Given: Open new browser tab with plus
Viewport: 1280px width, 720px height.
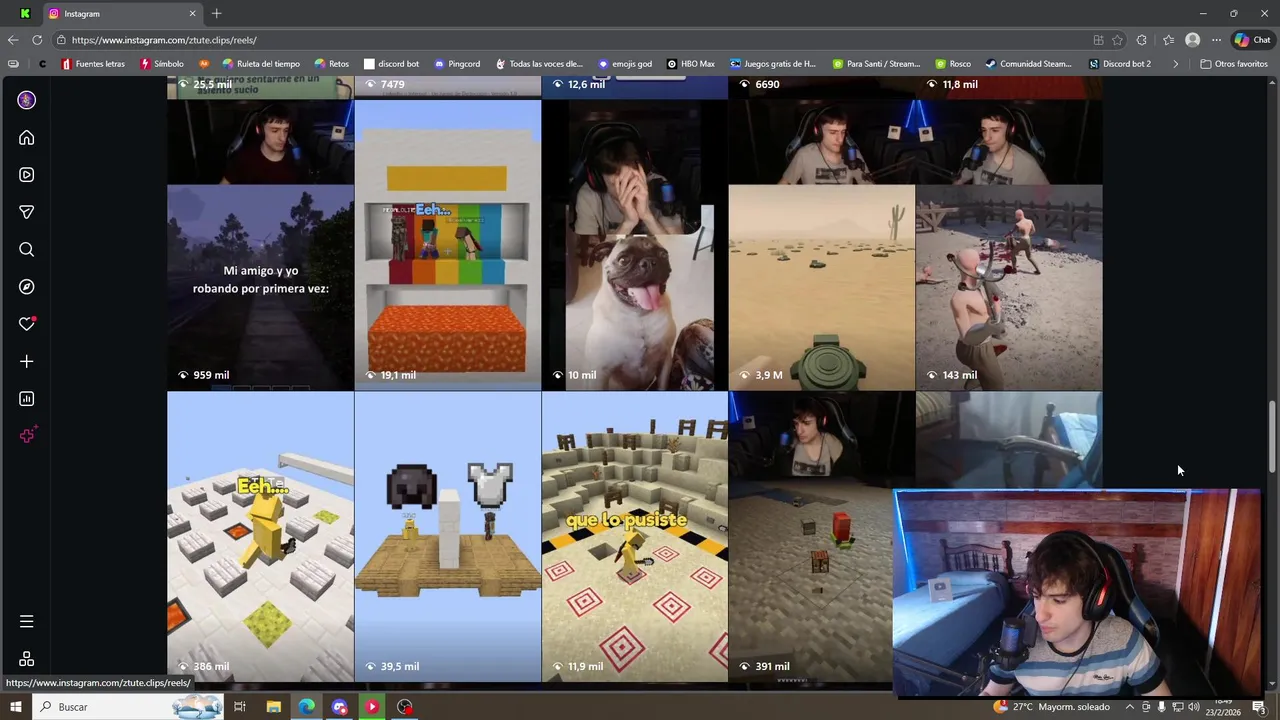Looking at the screenshot, I should click(x=216, y=13).
